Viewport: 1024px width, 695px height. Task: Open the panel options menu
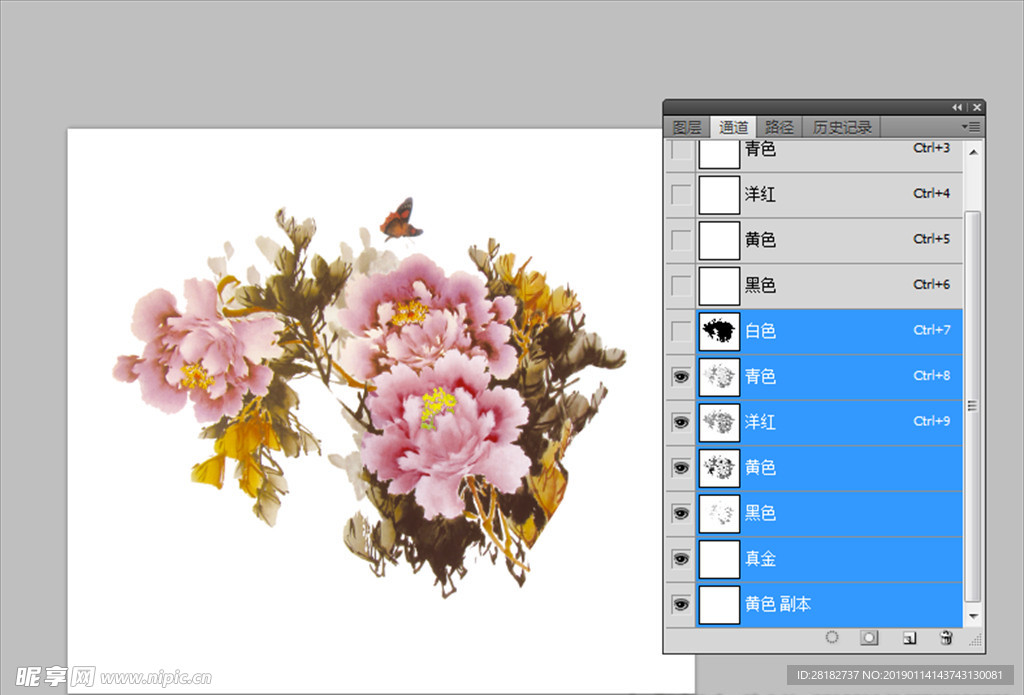point(970,127)
